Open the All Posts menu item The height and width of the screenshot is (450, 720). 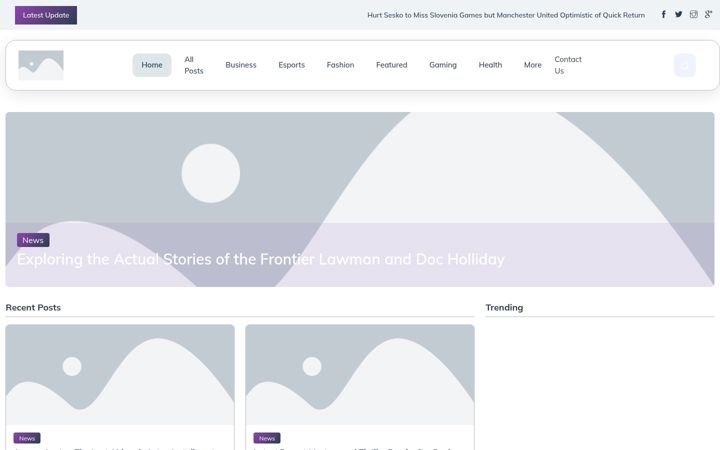[x=194, y=65]
